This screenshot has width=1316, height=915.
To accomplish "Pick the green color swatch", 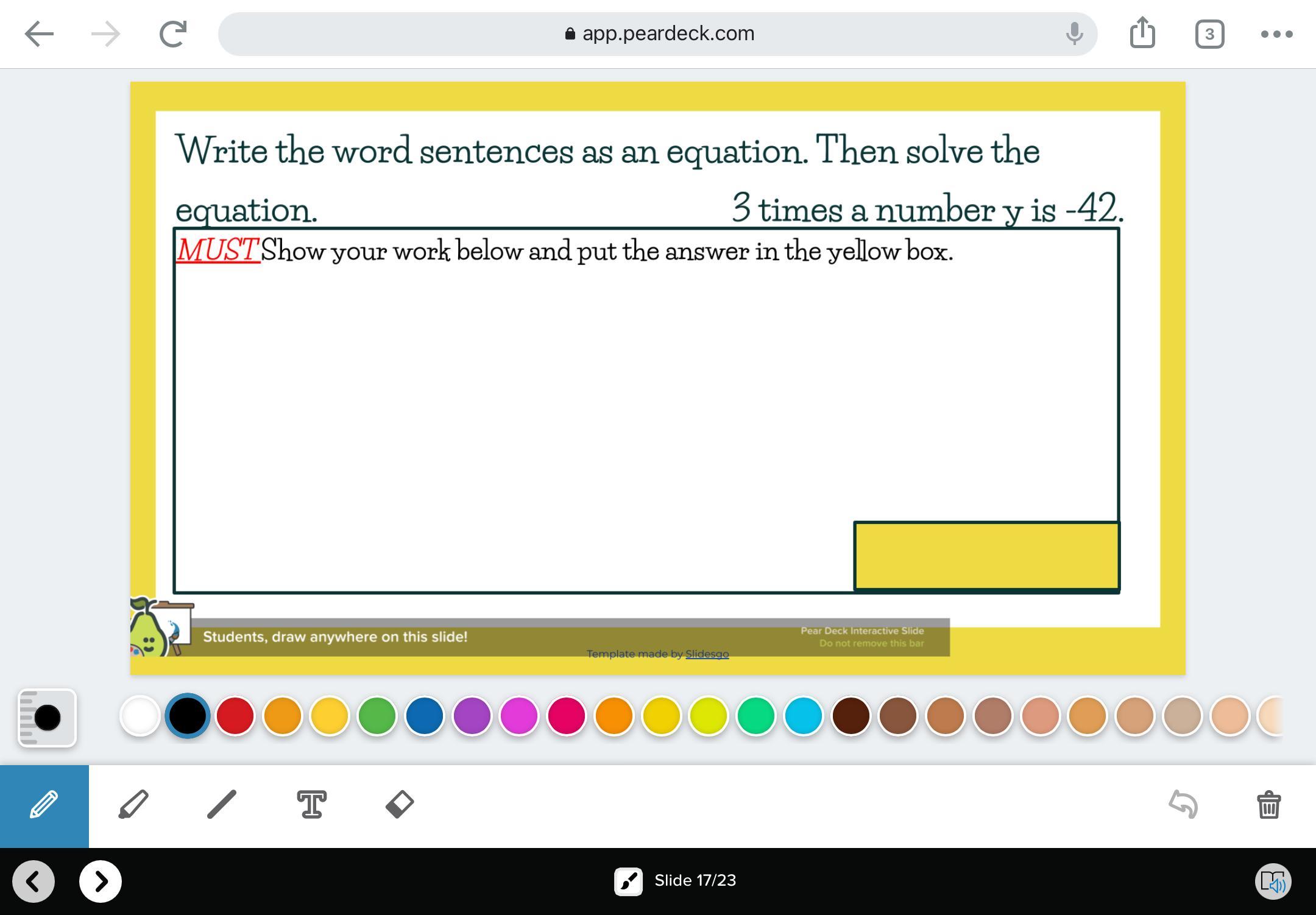I will coord(377,716).
